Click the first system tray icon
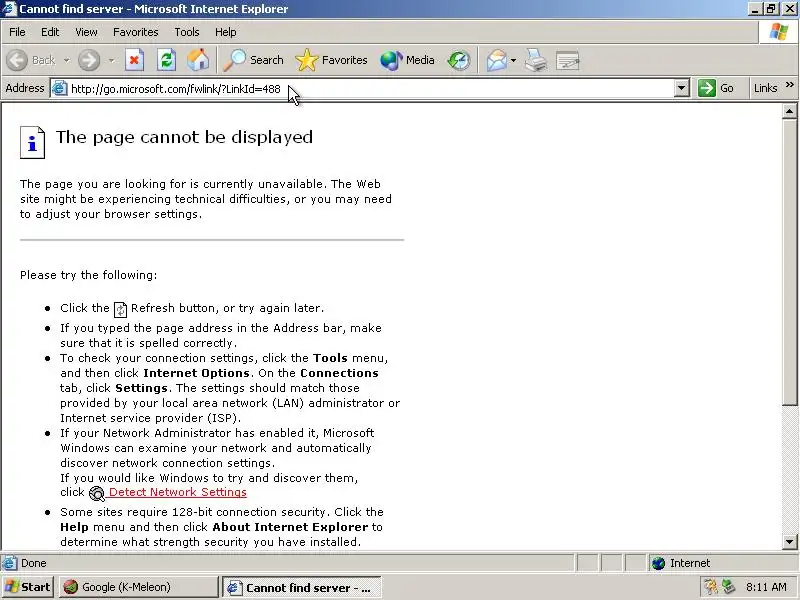 (710, 587)
